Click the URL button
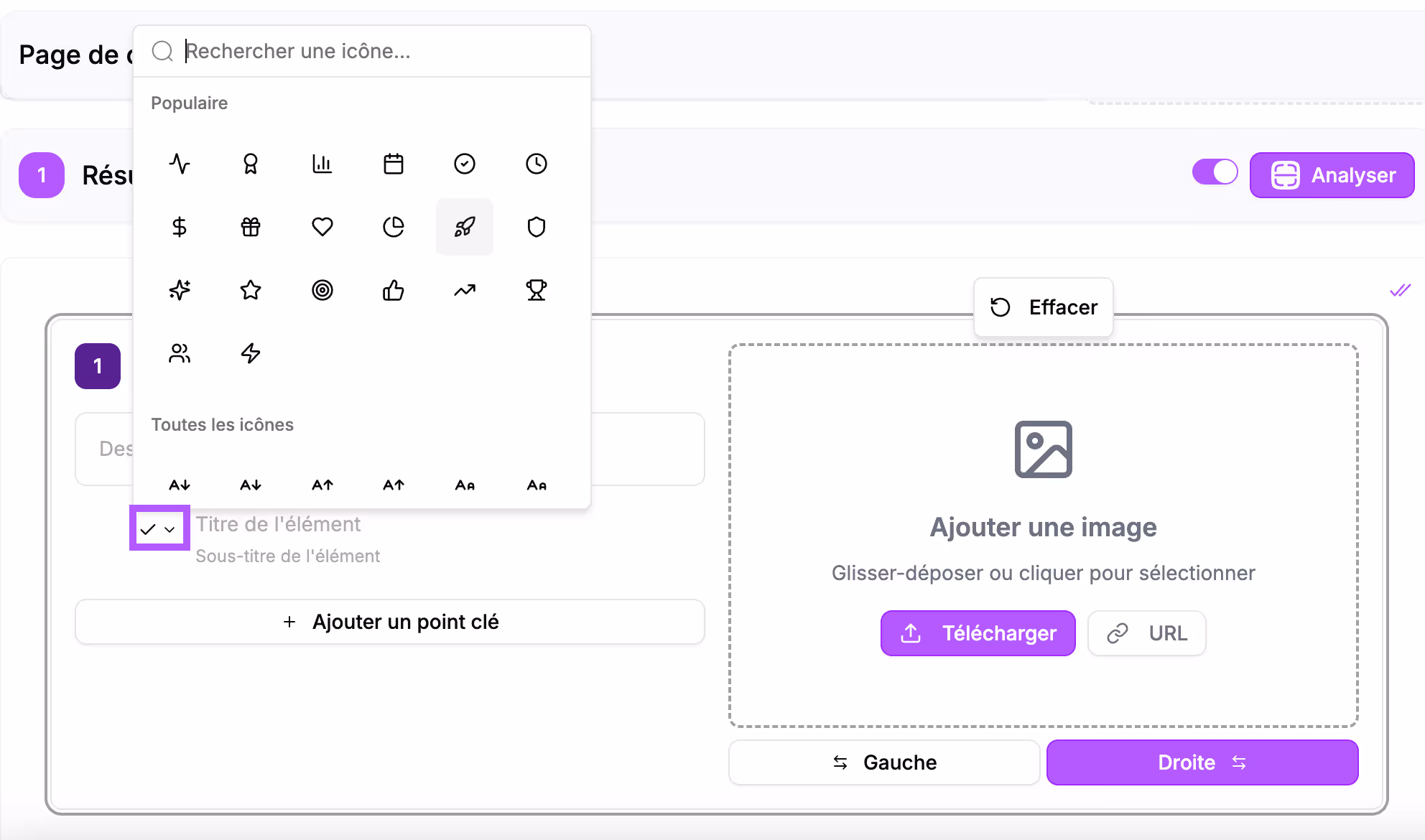1425x840 pixels. pyautogui.click(x=1146, y=633)
